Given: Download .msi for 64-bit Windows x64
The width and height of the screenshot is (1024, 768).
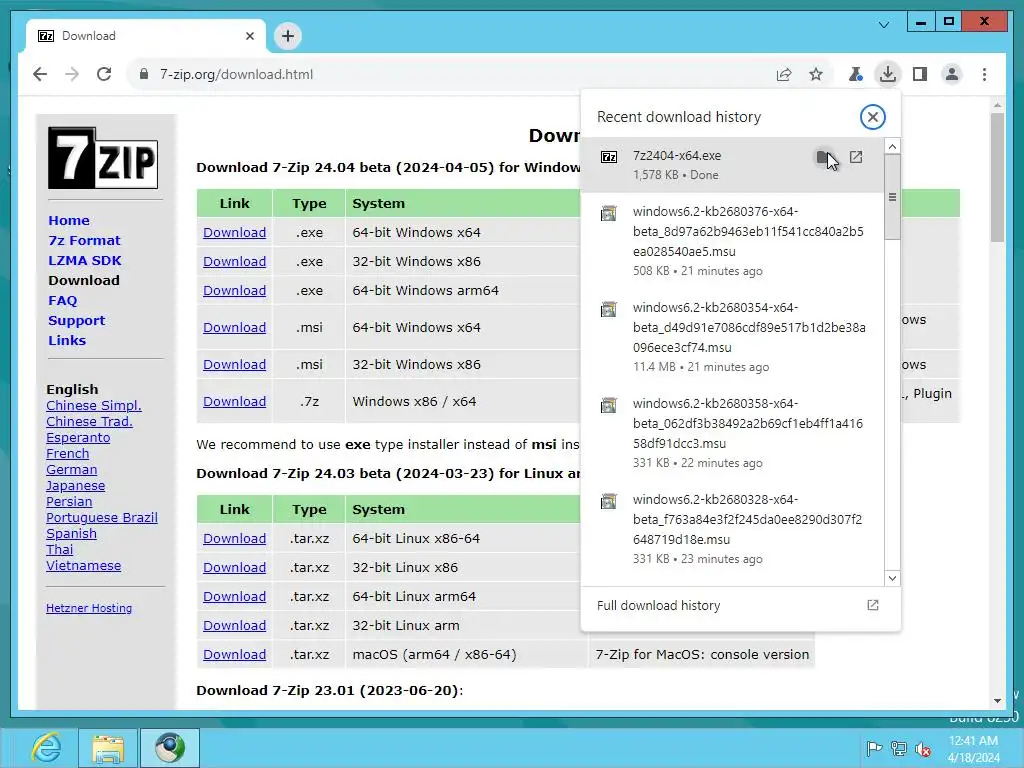Looking at the screenshot, I should (234, 327).
